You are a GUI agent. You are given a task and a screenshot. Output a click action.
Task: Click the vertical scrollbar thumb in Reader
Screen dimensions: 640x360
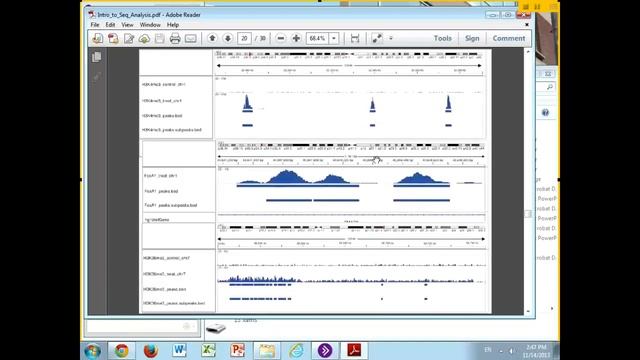(528, 214)
